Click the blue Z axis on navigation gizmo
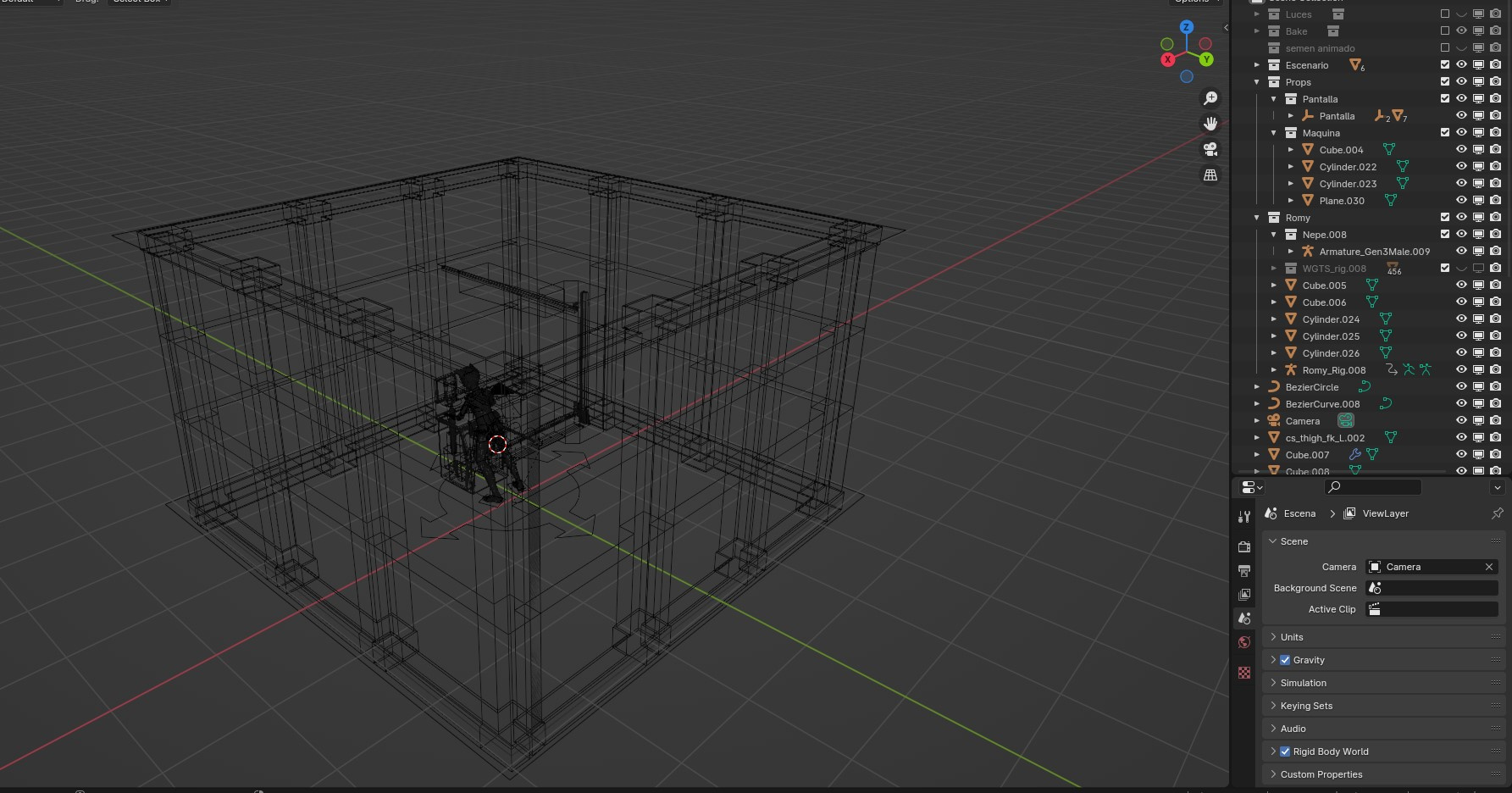 pyautogui.click(x=1187, y=27)
